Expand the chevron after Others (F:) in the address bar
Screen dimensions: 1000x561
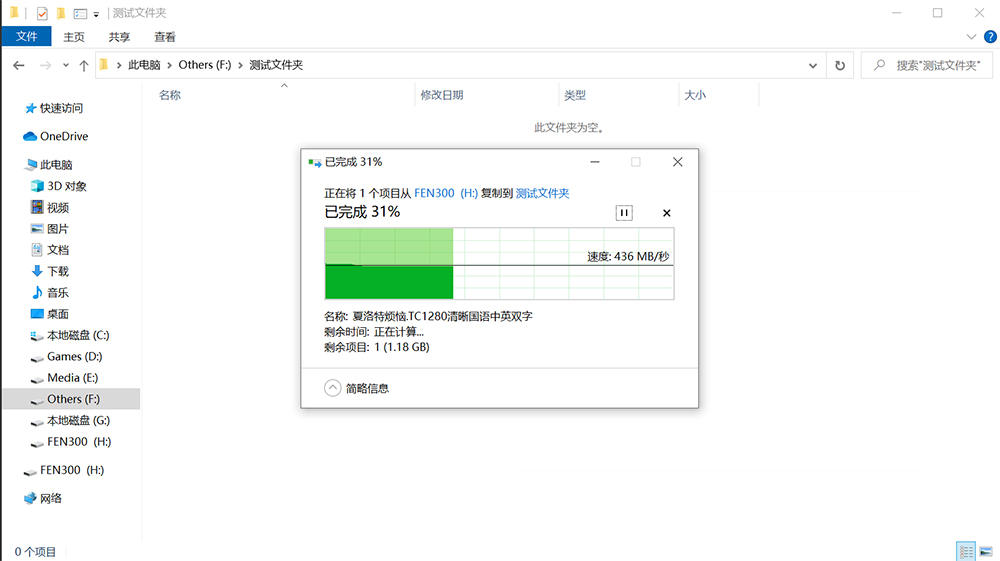[x=240, y=65]
